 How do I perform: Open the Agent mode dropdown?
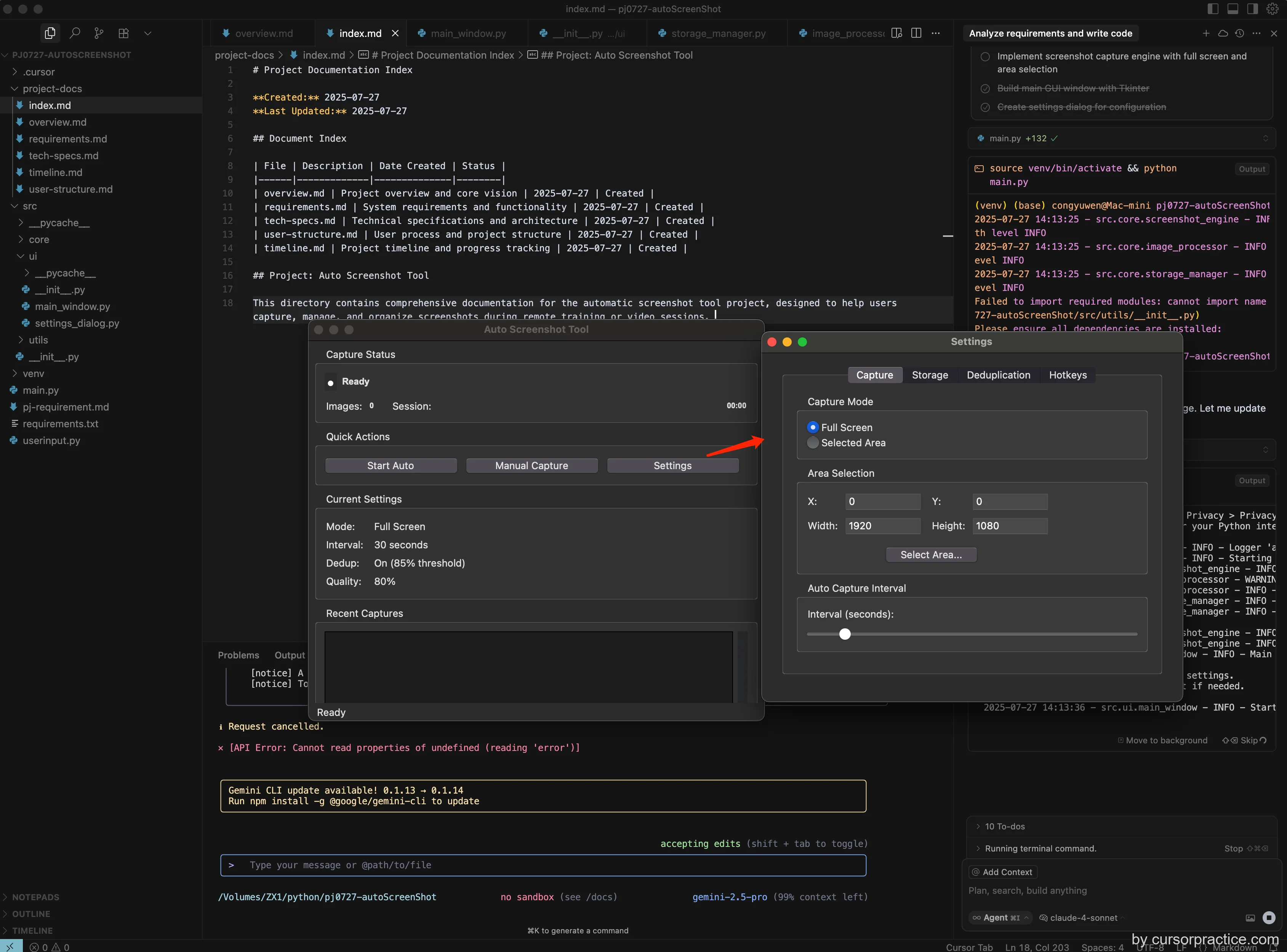coord(1000,917)
